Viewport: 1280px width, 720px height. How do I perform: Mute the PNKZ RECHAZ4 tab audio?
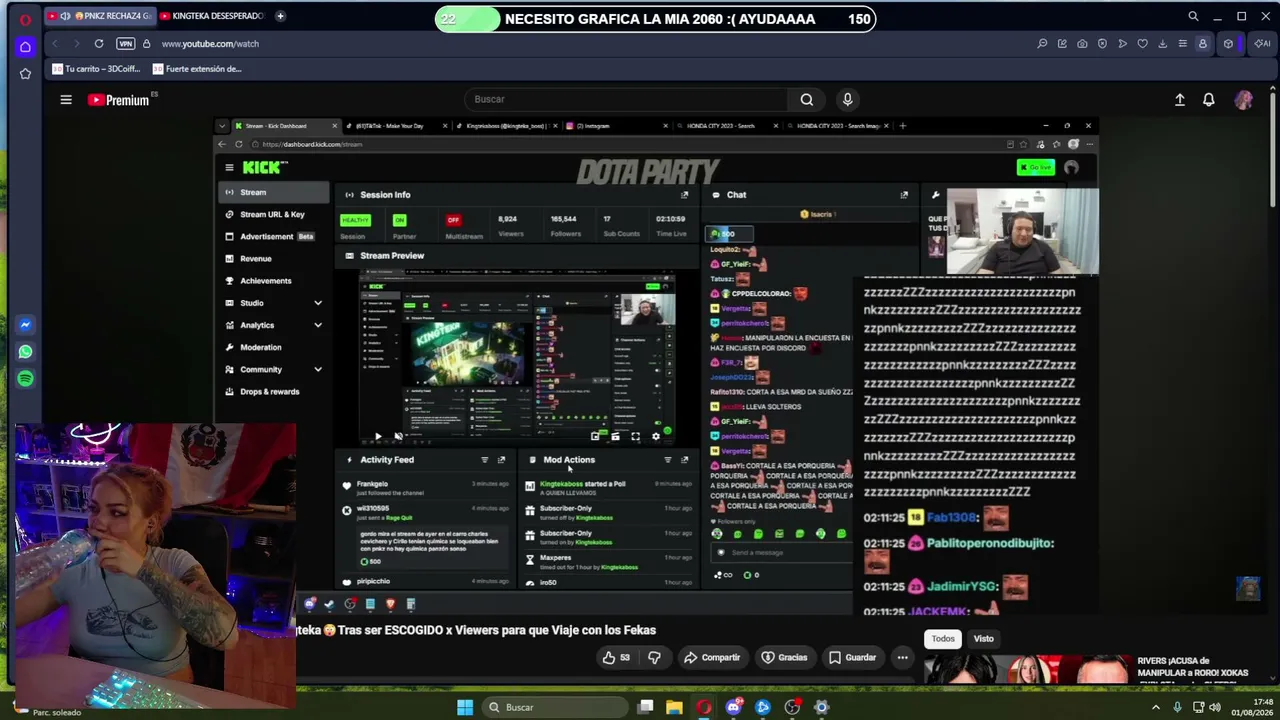point(65,16)
